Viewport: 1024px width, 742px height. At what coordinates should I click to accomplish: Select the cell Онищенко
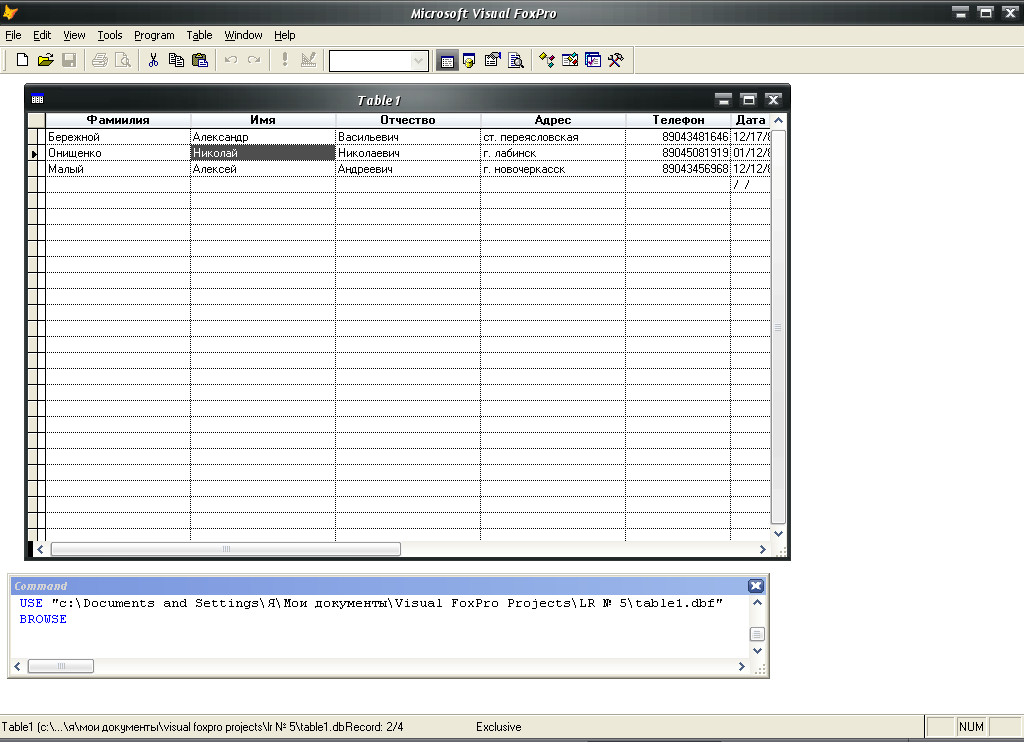(x=118, y=153)
